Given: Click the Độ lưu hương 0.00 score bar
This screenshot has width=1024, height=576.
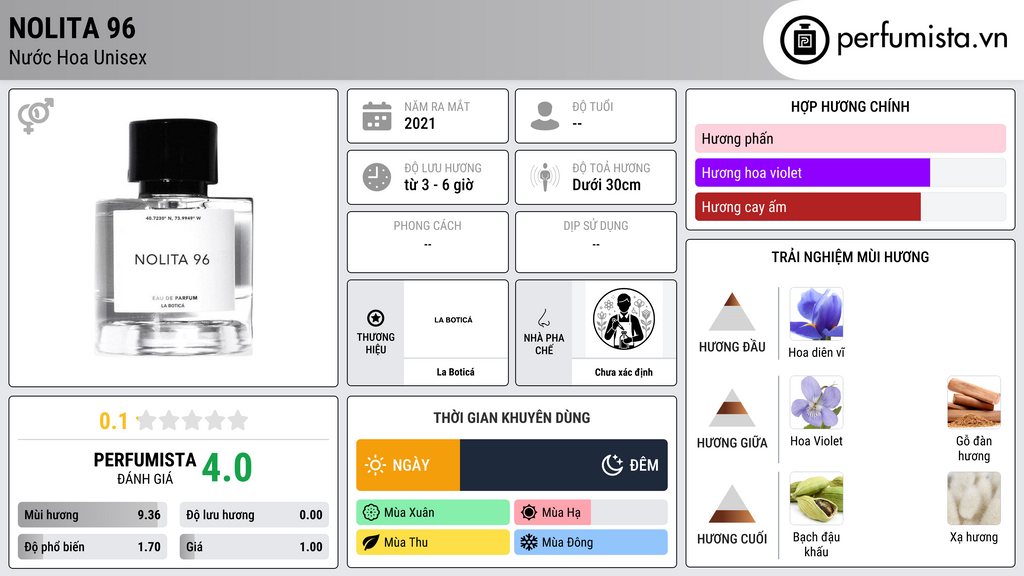Looking at the screenshot, I should pyautogui.click(x=254, y=515).
